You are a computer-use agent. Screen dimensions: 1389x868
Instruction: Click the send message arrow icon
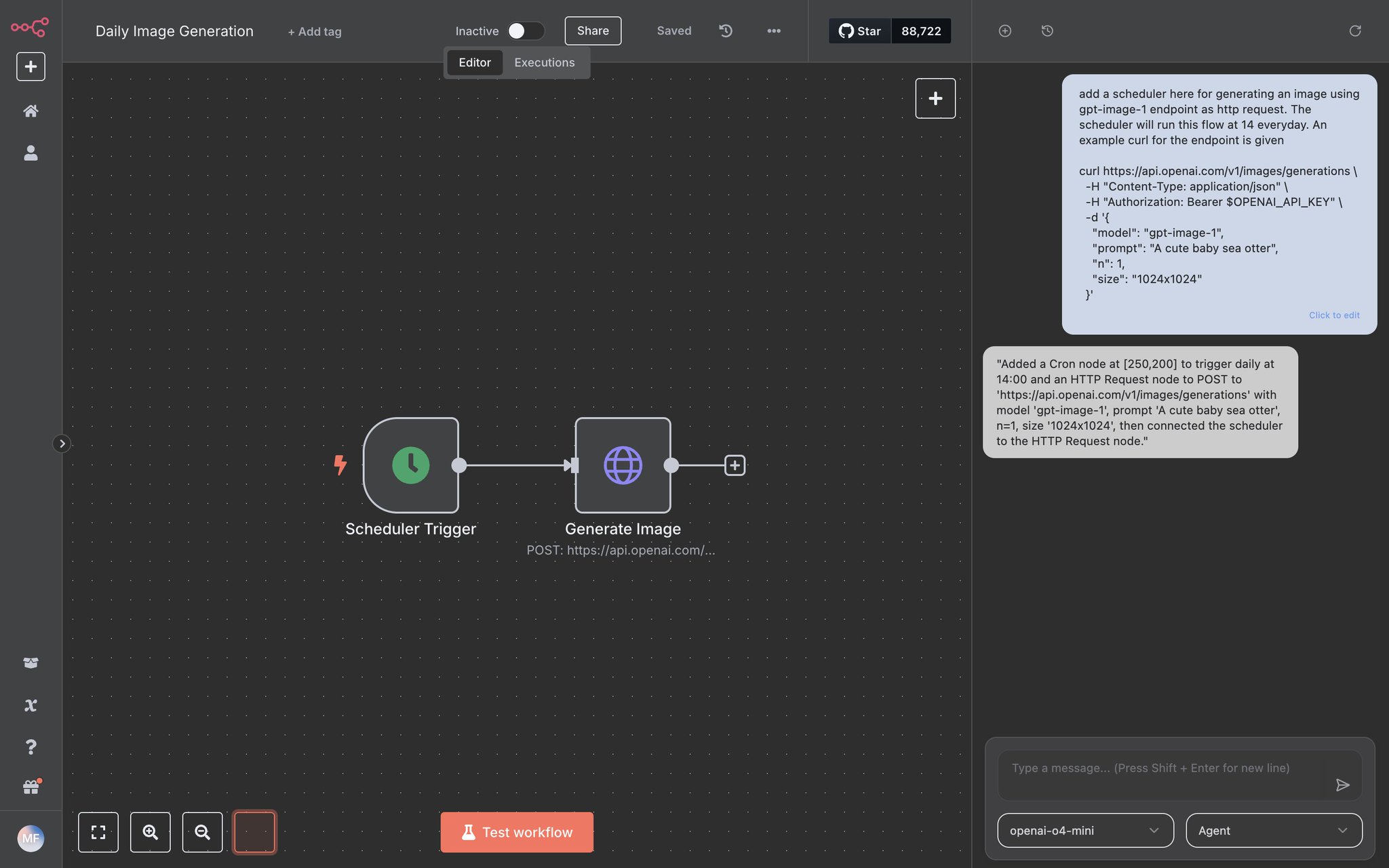click(x=1342, y=785)
